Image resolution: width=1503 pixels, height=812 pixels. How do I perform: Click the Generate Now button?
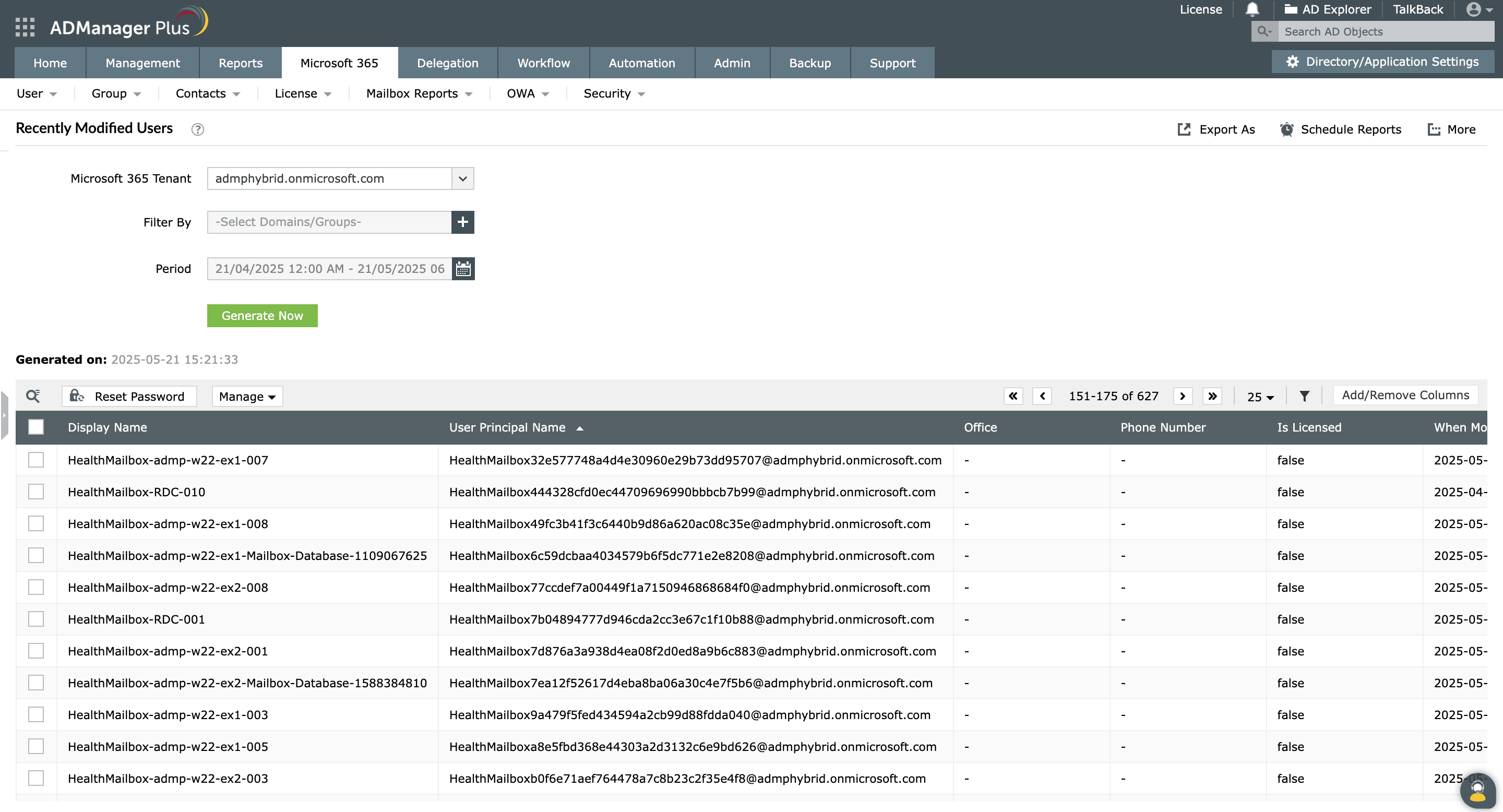[x=262, y=316]
